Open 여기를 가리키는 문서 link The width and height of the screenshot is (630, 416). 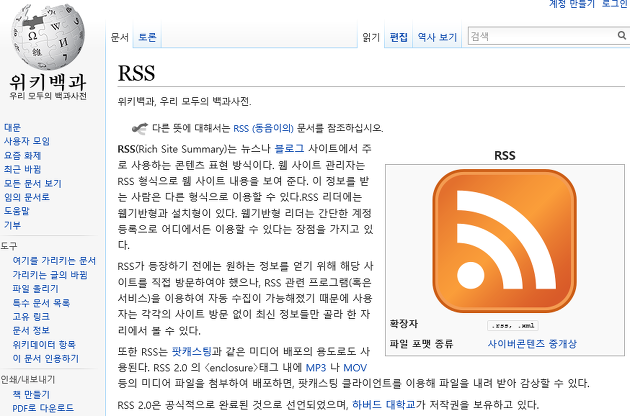54,261
